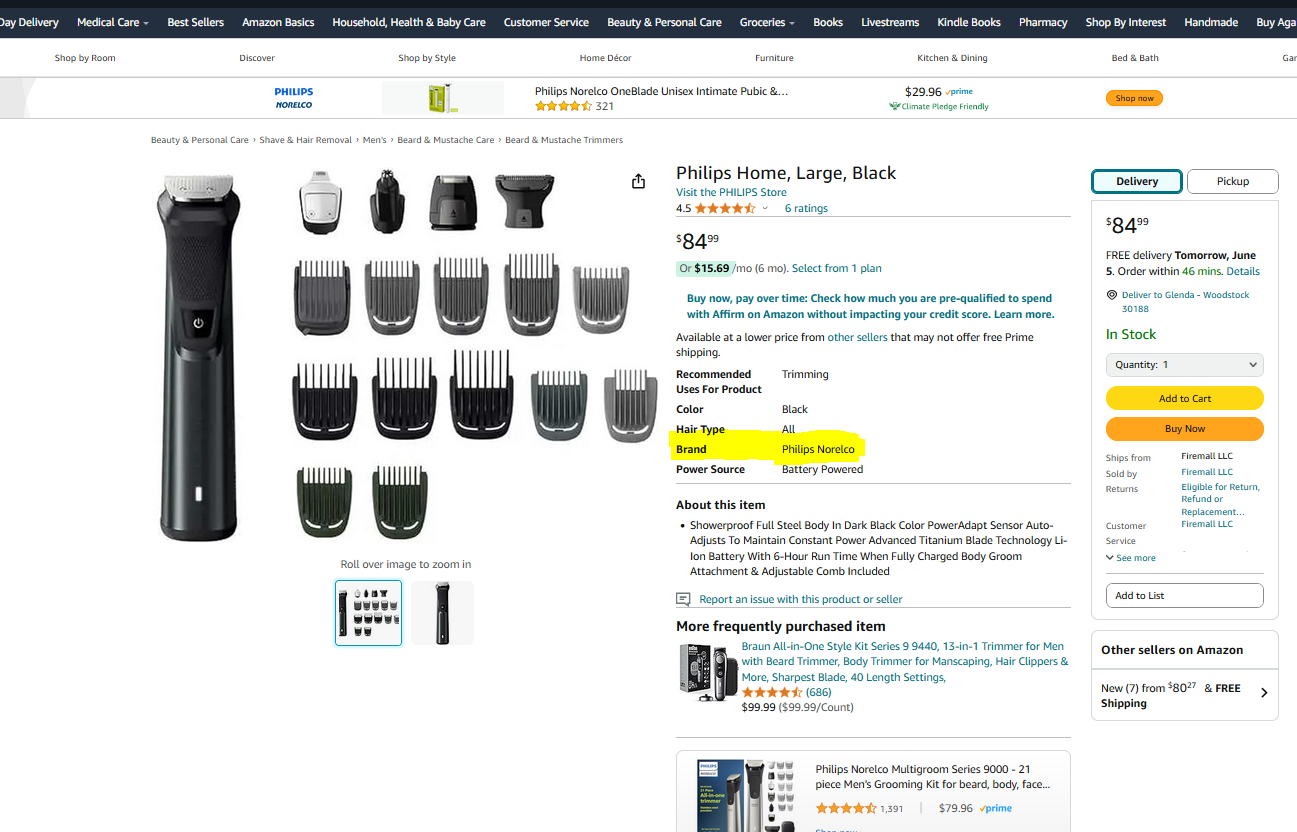Image resolution: width=1297 pixels, height=832 pixels.
Task: Click the Add to List button
Action: coord(1184,595)
